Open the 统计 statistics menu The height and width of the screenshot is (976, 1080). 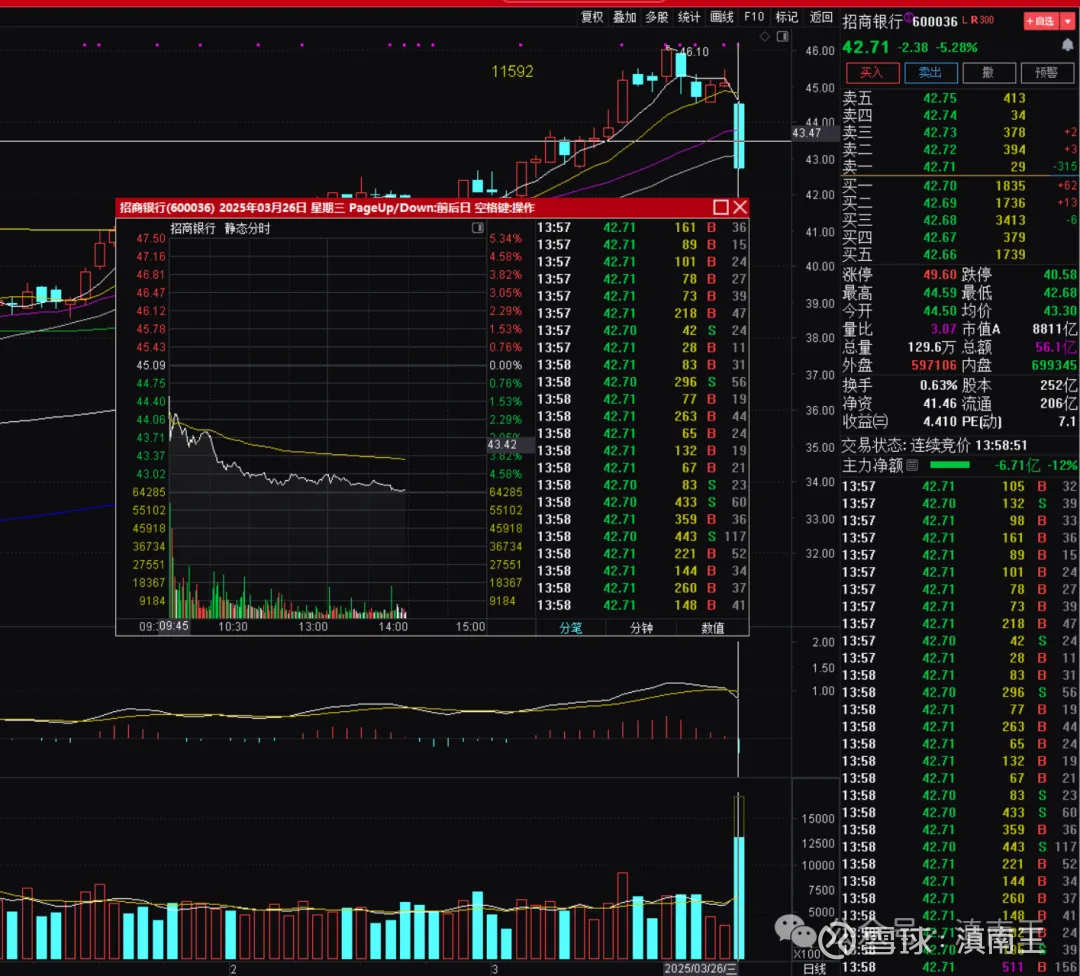pos(689,17)
